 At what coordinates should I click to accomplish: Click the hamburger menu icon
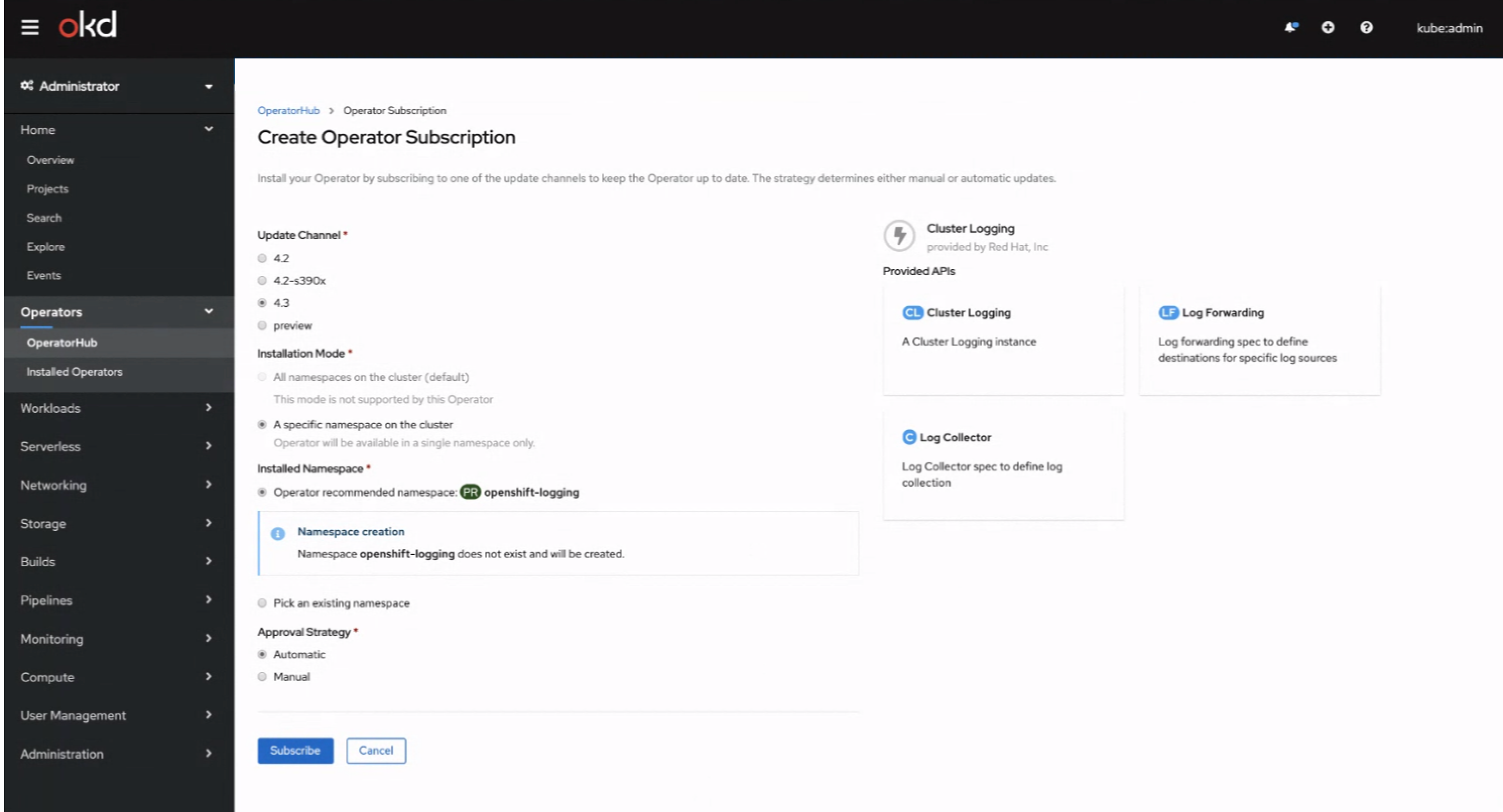[x=28, y=27]
